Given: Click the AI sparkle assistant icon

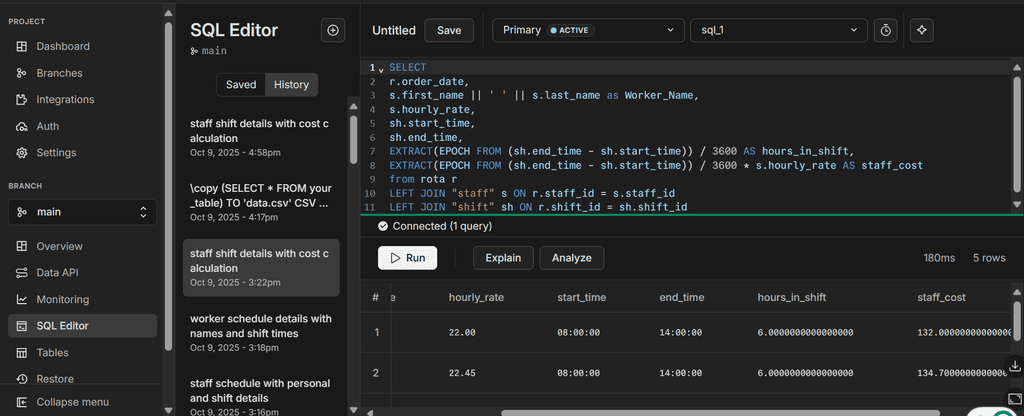Looking at the screenshot, I should [922, 30].
